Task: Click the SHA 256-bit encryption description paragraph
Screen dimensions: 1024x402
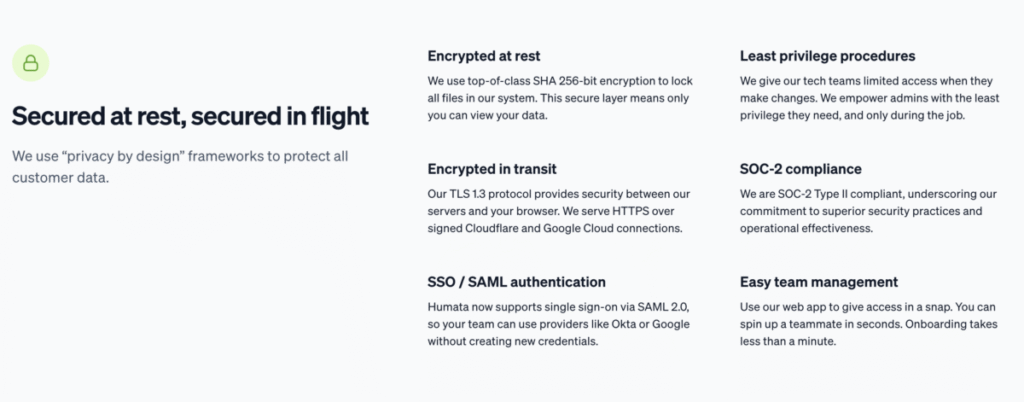Action: tap(560, 98)
